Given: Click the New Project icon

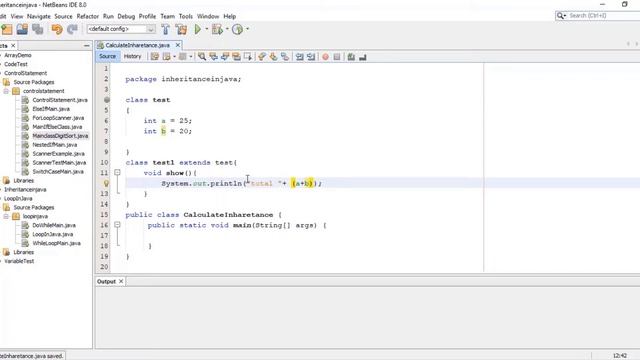Looking at the screenshot, I should coord(7,29).
